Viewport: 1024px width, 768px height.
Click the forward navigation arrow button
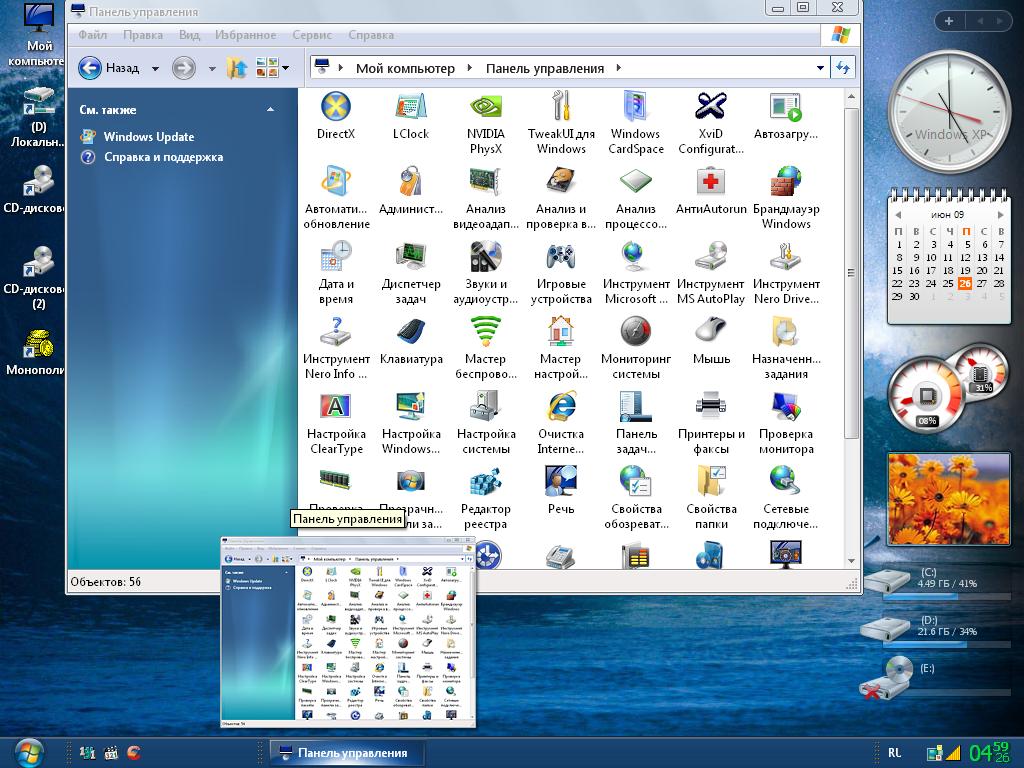(184, 67)
